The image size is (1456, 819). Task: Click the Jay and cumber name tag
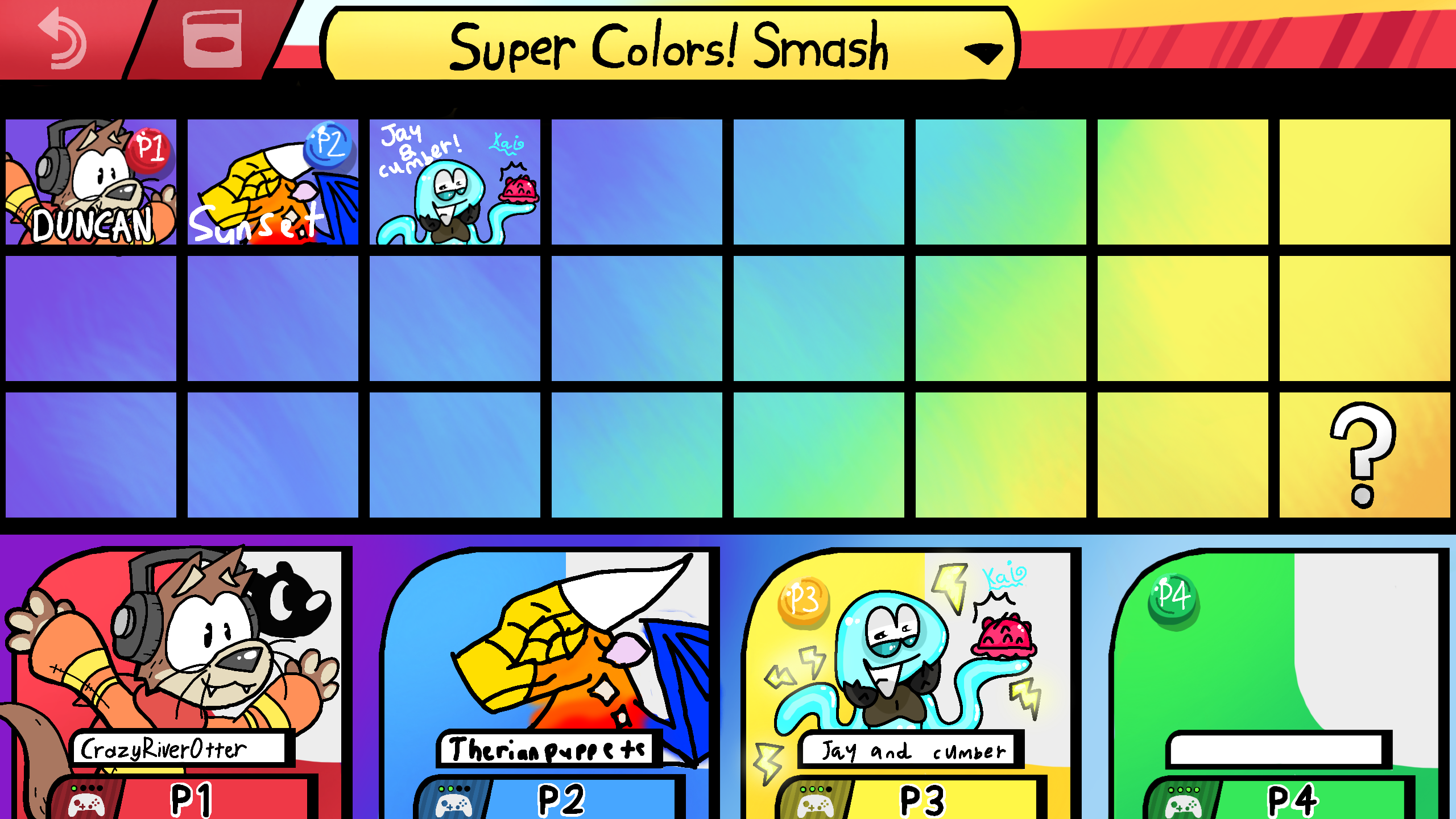pyautogui.click(x=912, y=750)
